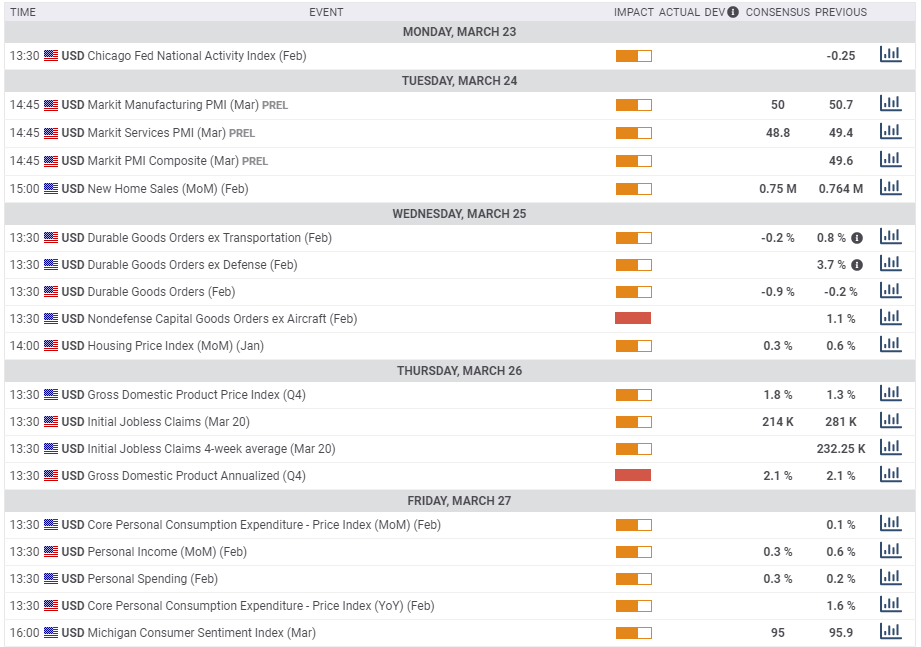Open chart icon for Jobless Claims 4-week average
Screen dimensions: 921x647
pyautogui.click(x=890, y=447)
